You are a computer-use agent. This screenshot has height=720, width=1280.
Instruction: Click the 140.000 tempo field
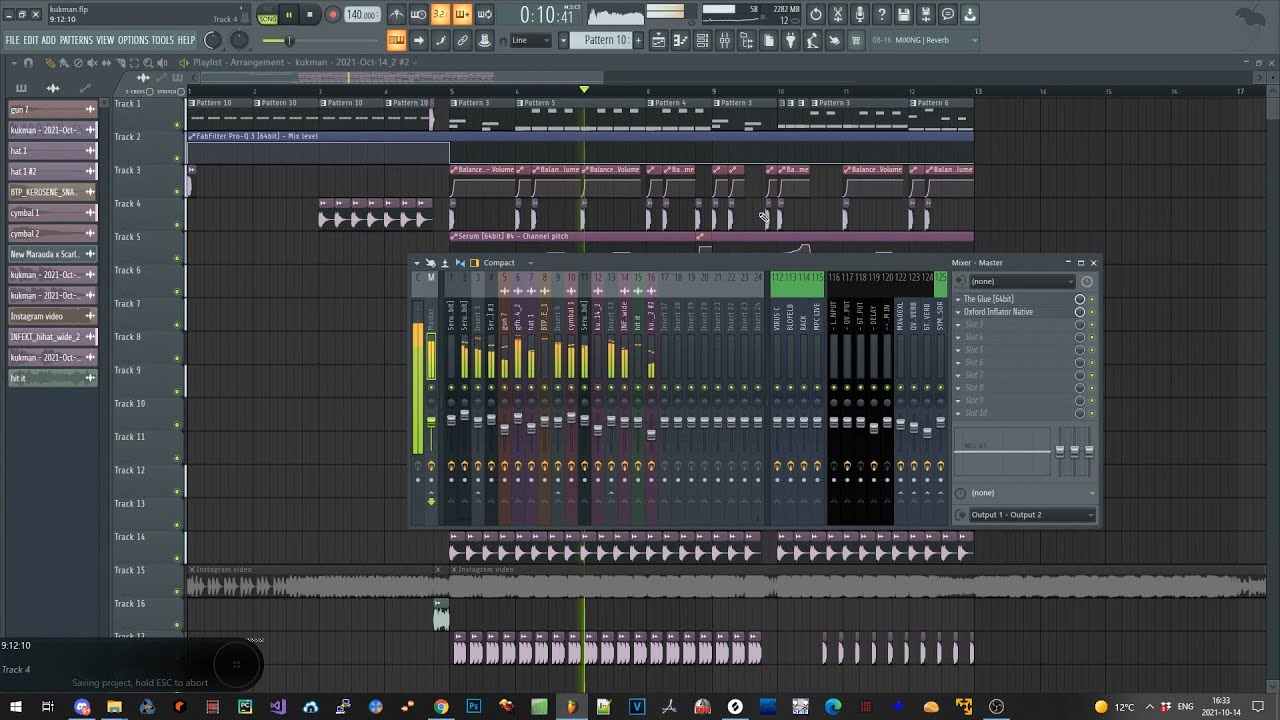pos(362,15)
